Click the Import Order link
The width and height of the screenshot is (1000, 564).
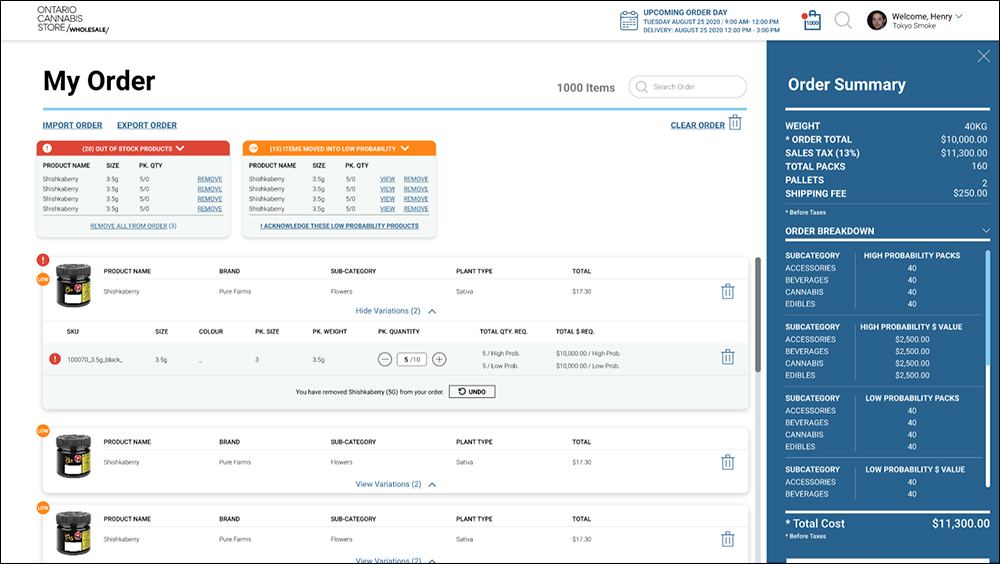[72, 125]
